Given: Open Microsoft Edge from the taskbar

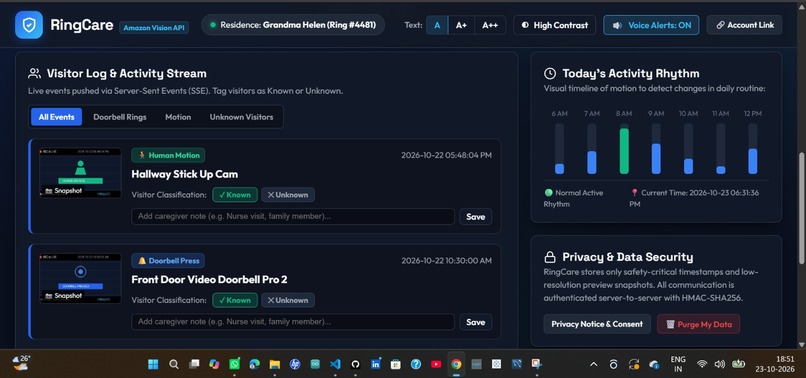Looking at the screenshot, I should (x=254, y=364).
